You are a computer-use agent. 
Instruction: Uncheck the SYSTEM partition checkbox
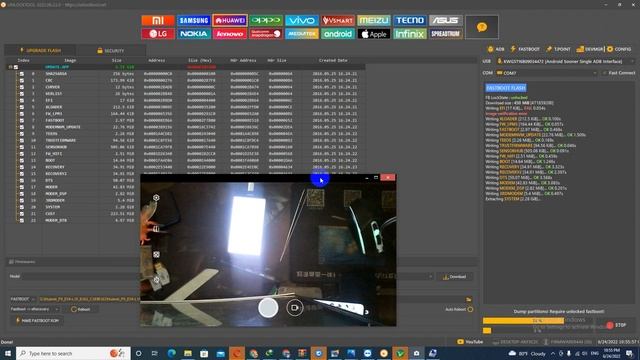(22, 207)
